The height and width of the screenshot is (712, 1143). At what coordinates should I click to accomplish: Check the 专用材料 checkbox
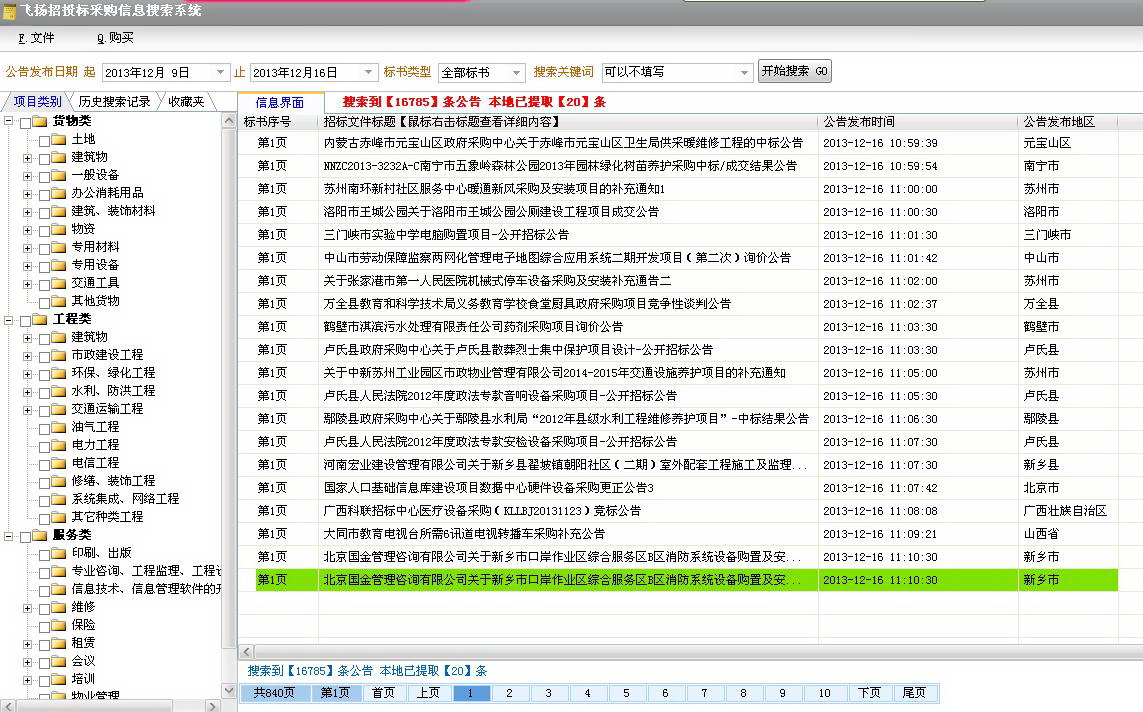(44, 249)
